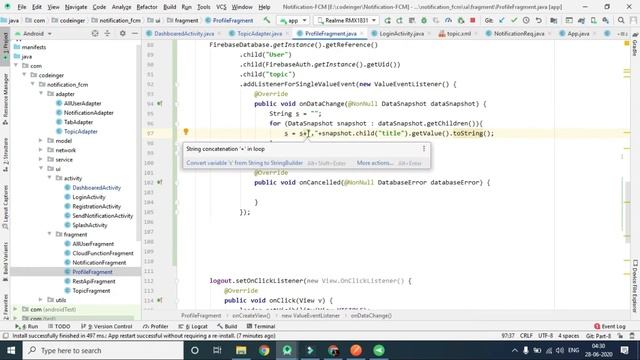Toggle the Layout Captures tool window
The height and width of the screenshot is (360, 640).
coord(5,208)
